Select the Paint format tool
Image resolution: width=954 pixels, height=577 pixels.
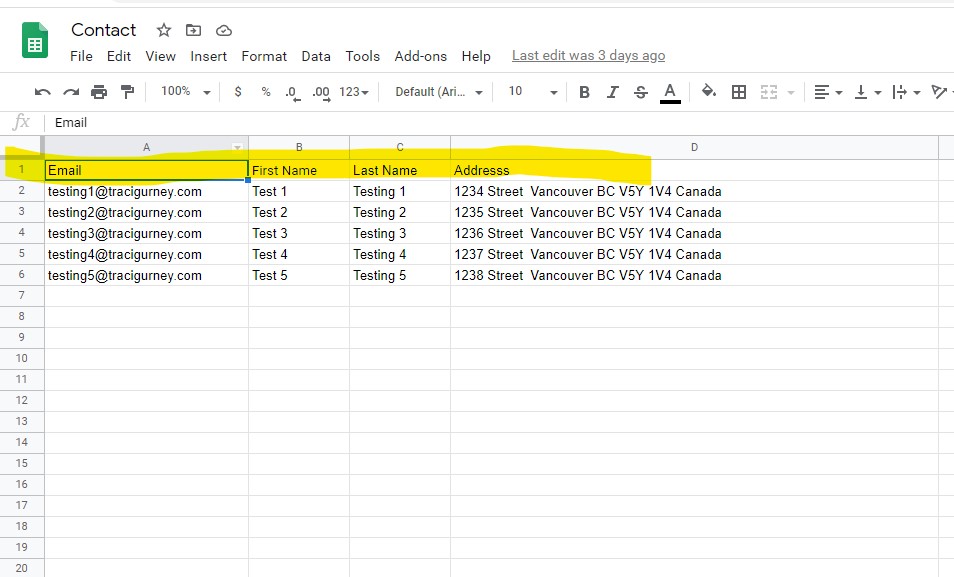click(126, 91)
